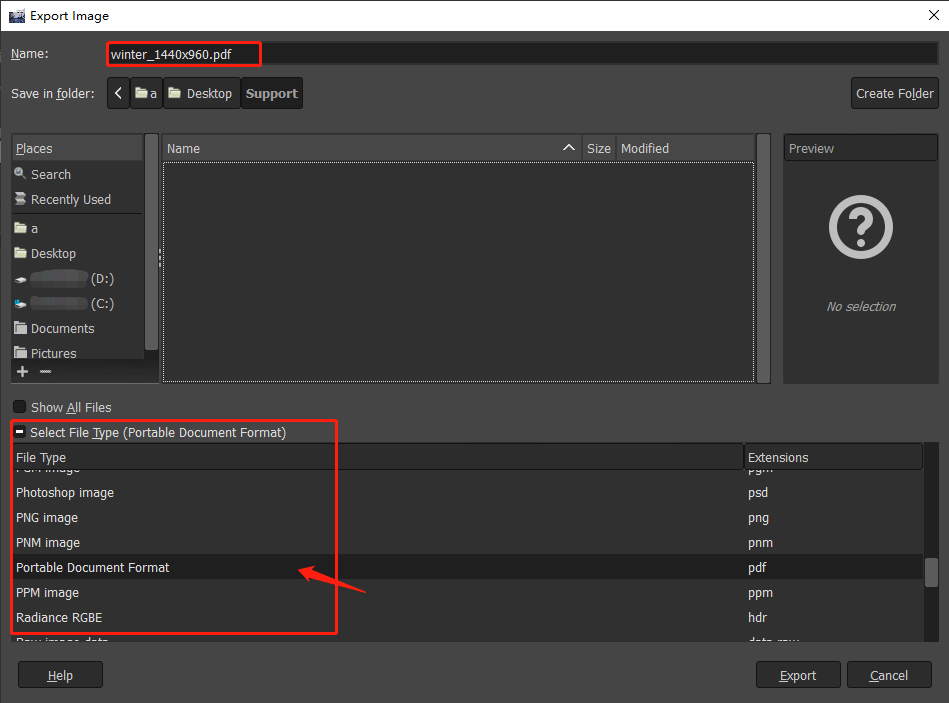Viewport: 949px width, 703px height.
Task: Click the Help button
Action: coord(60,675)
